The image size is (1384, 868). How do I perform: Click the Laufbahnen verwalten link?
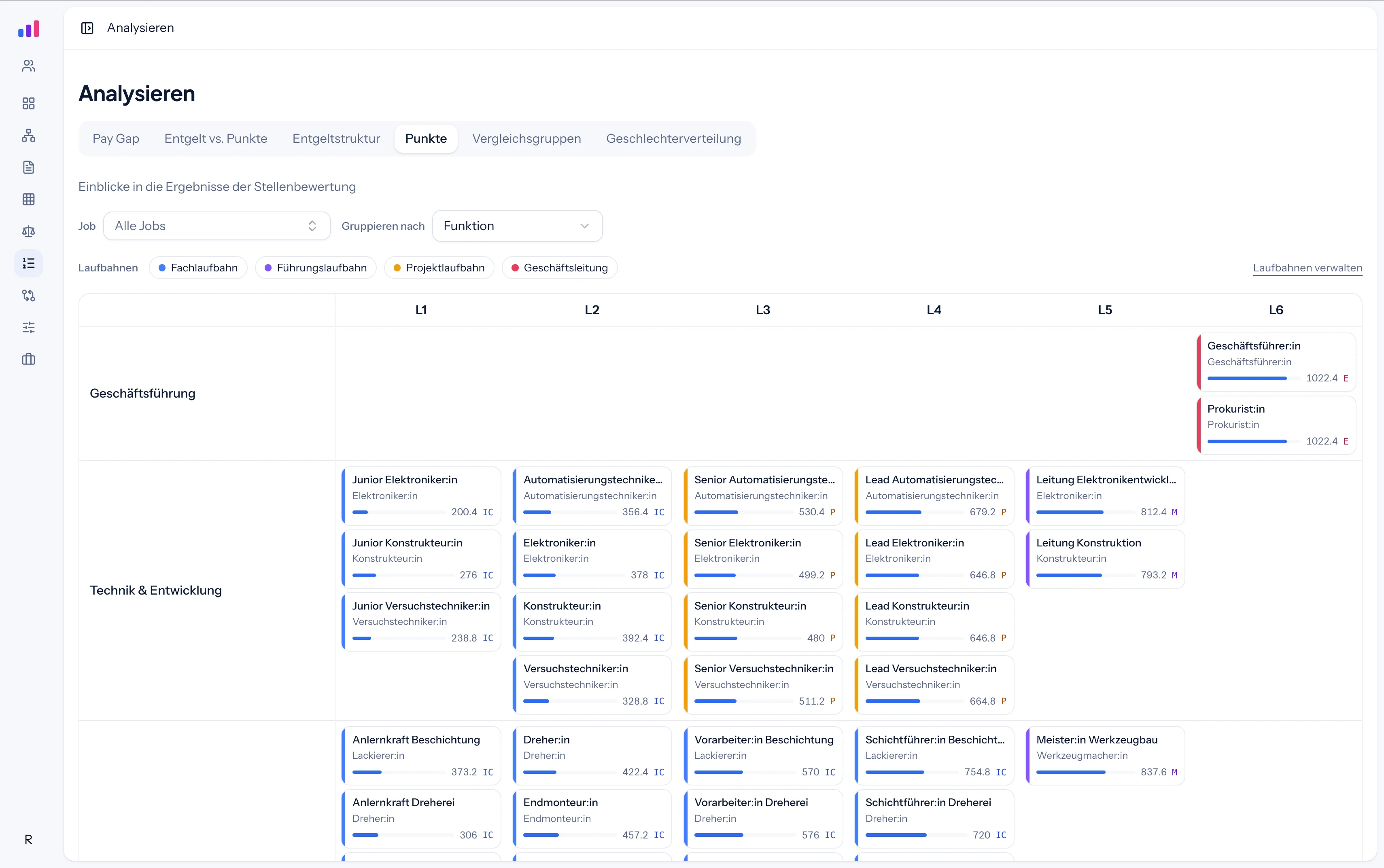pos(1307,268)
